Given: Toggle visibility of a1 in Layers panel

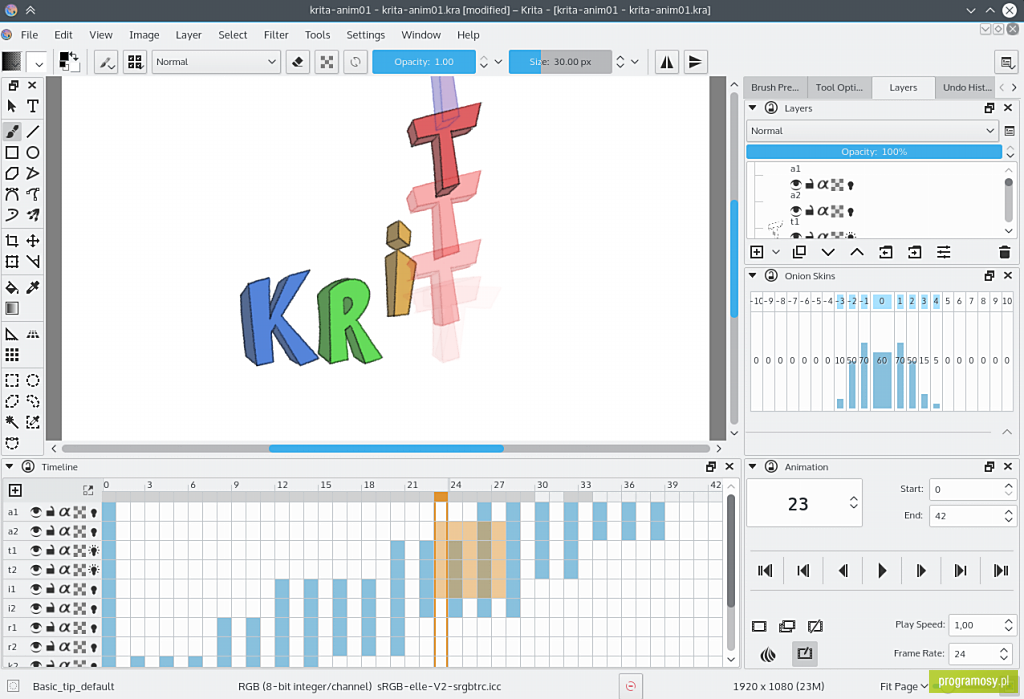Looking at the screenshot, I should pyautogui.click(x=795, y=185).
